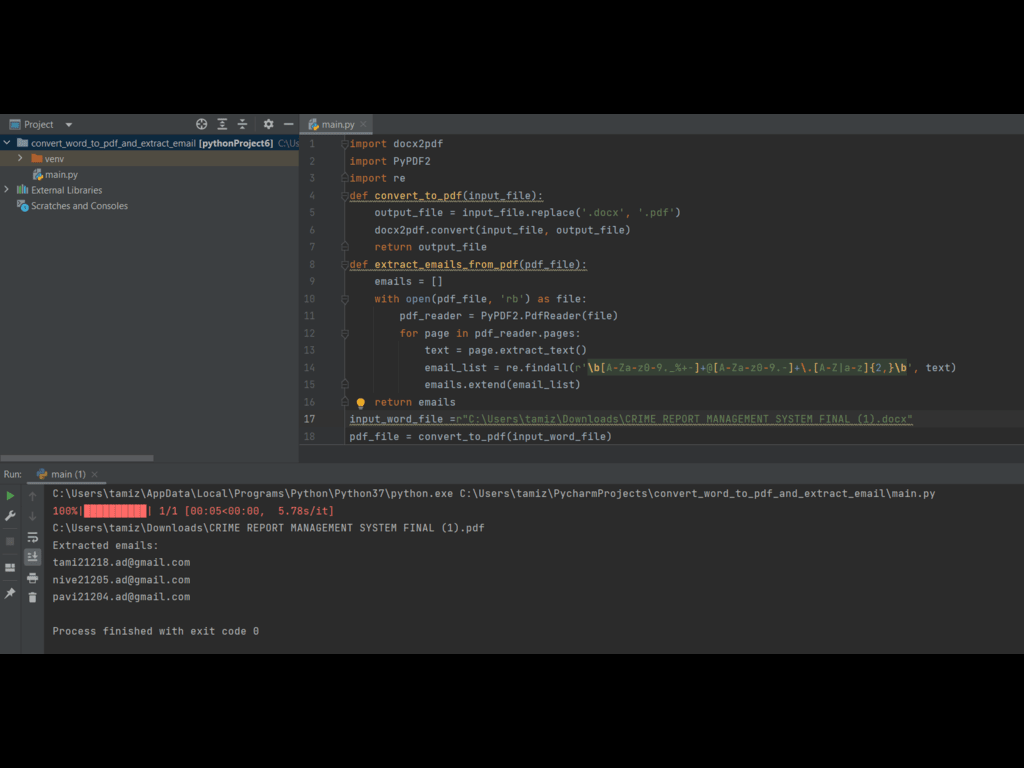This screenshot has height=768, width=1024.
Task: Collapse the convert_word_to_pdf_and_extract_email project root
Action: [7, 142]
